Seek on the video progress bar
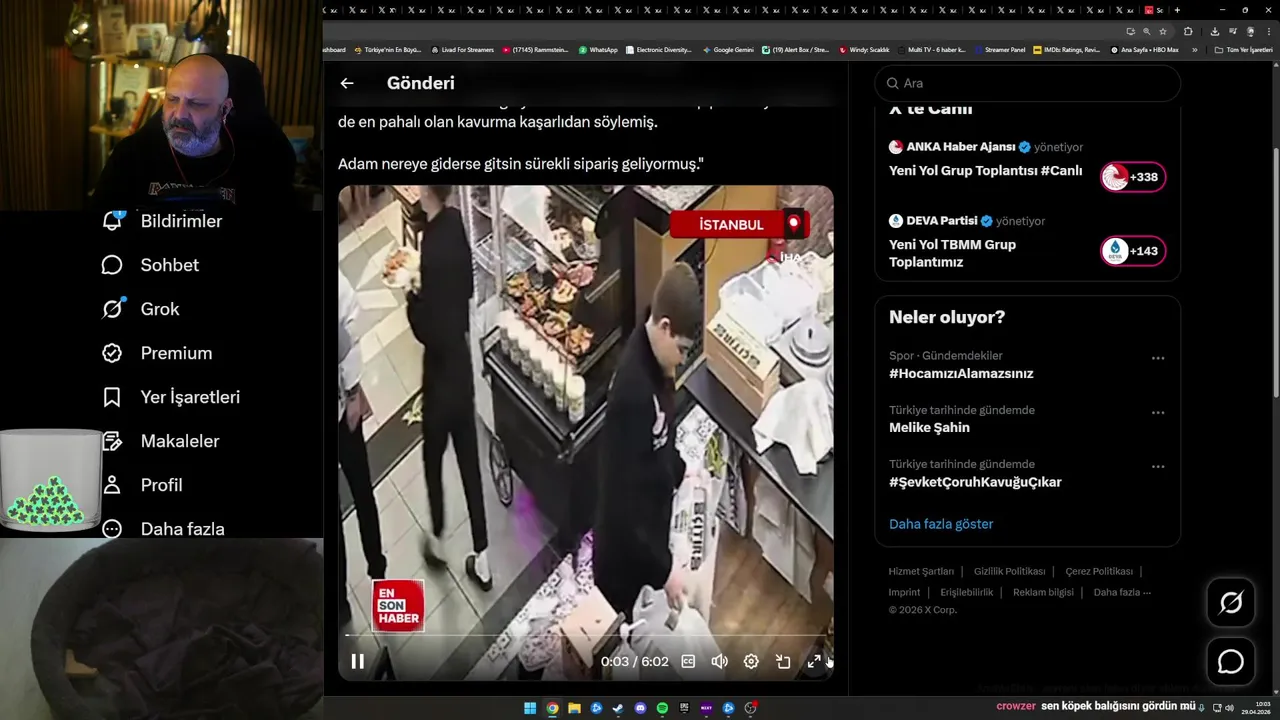This screenshot has height=720, width=1280. tap(585, 635)
